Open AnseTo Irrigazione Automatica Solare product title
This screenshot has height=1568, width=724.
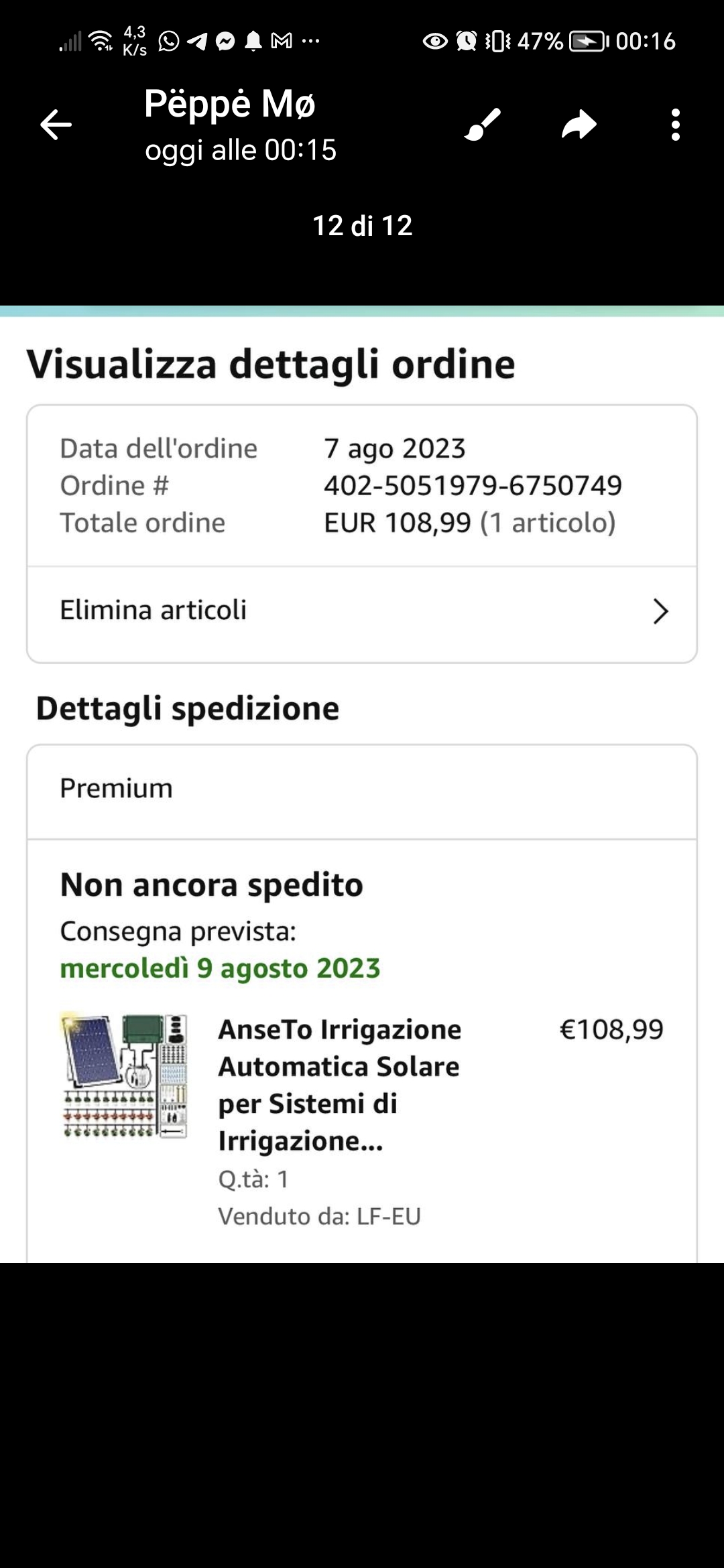pyautogui.click(x=340, y=1085)
